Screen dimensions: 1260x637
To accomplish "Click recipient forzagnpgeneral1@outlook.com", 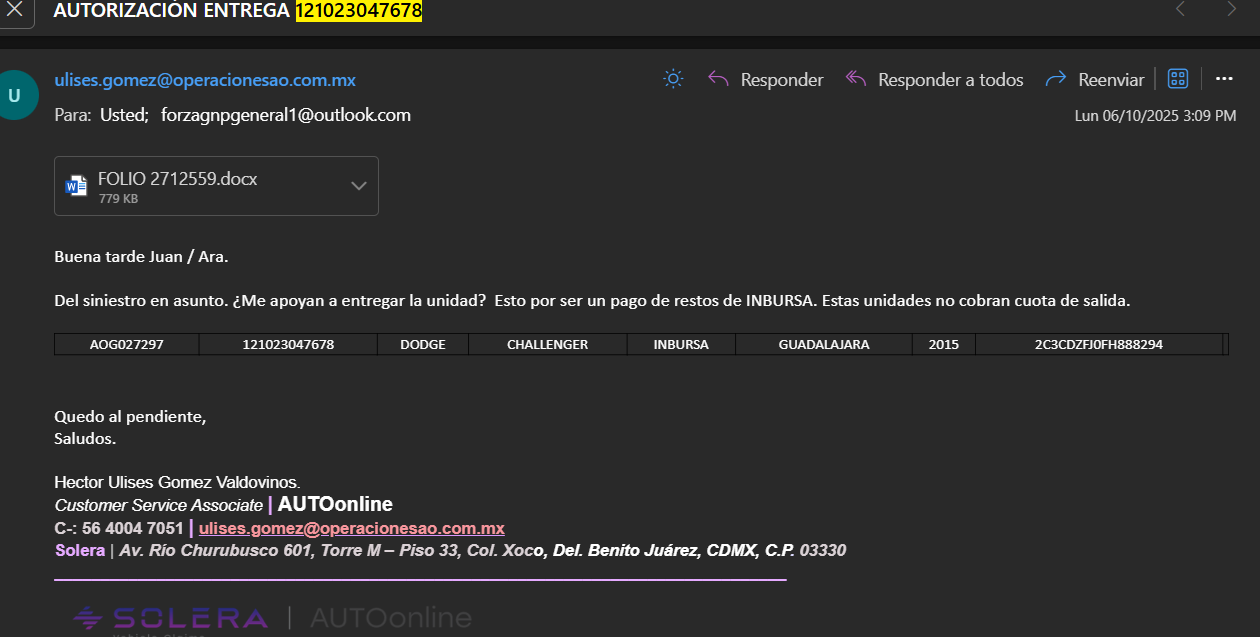I will [286, 115].
